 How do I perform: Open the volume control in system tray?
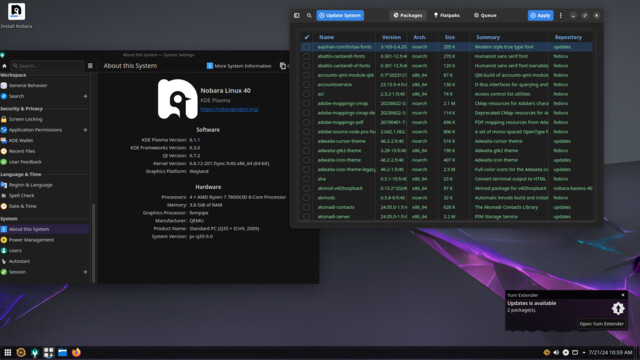click(x=556, y=352)
